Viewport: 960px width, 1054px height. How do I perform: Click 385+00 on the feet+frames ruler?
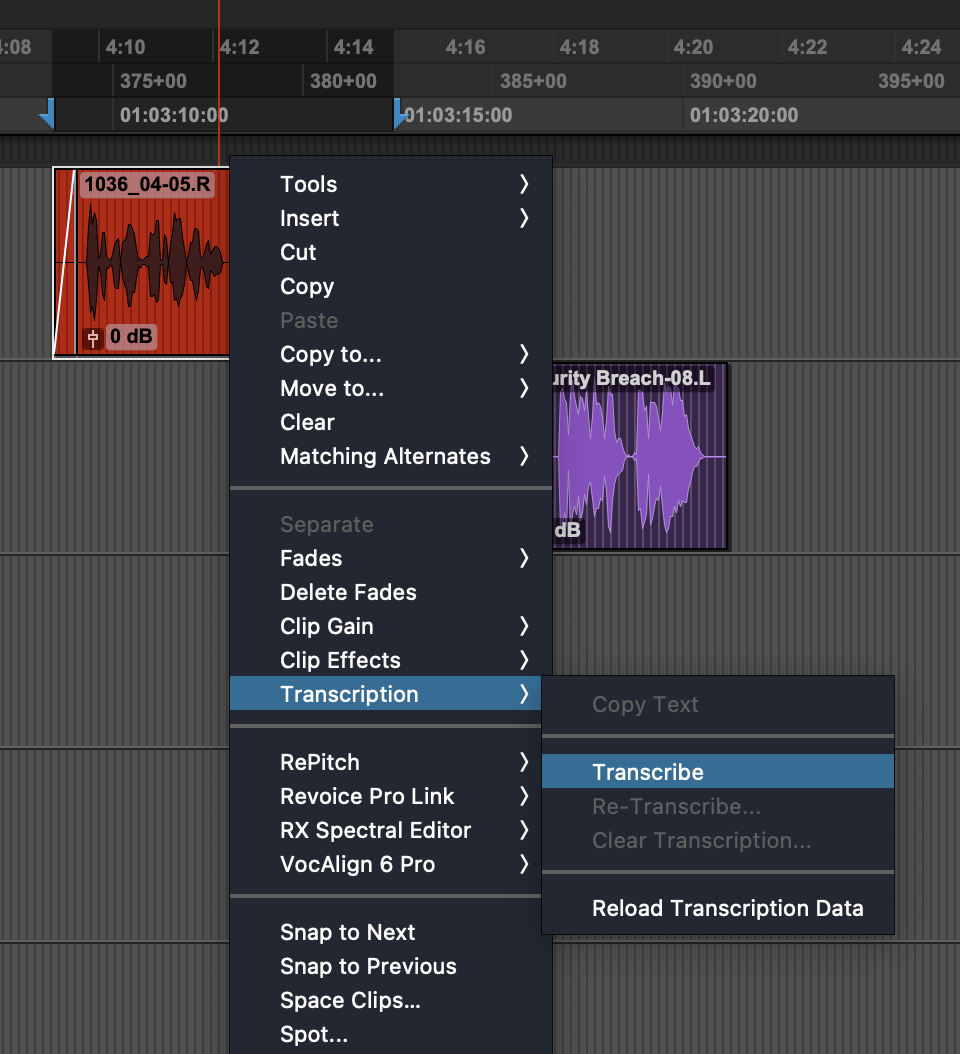click(533, 81)
